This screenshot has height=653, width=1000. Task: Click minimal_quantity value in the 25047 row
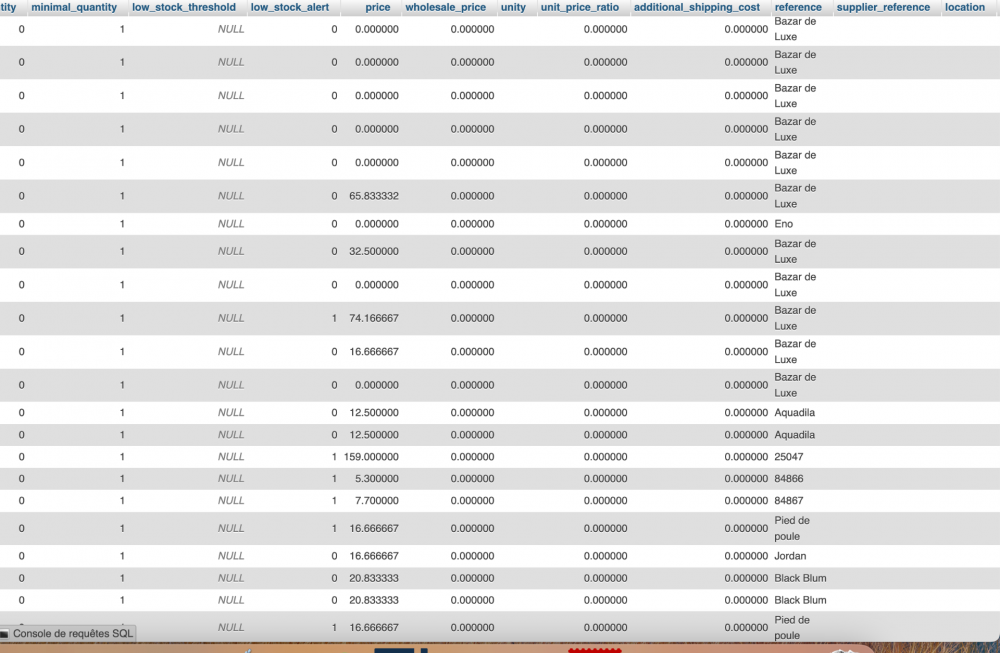[122, 457]
